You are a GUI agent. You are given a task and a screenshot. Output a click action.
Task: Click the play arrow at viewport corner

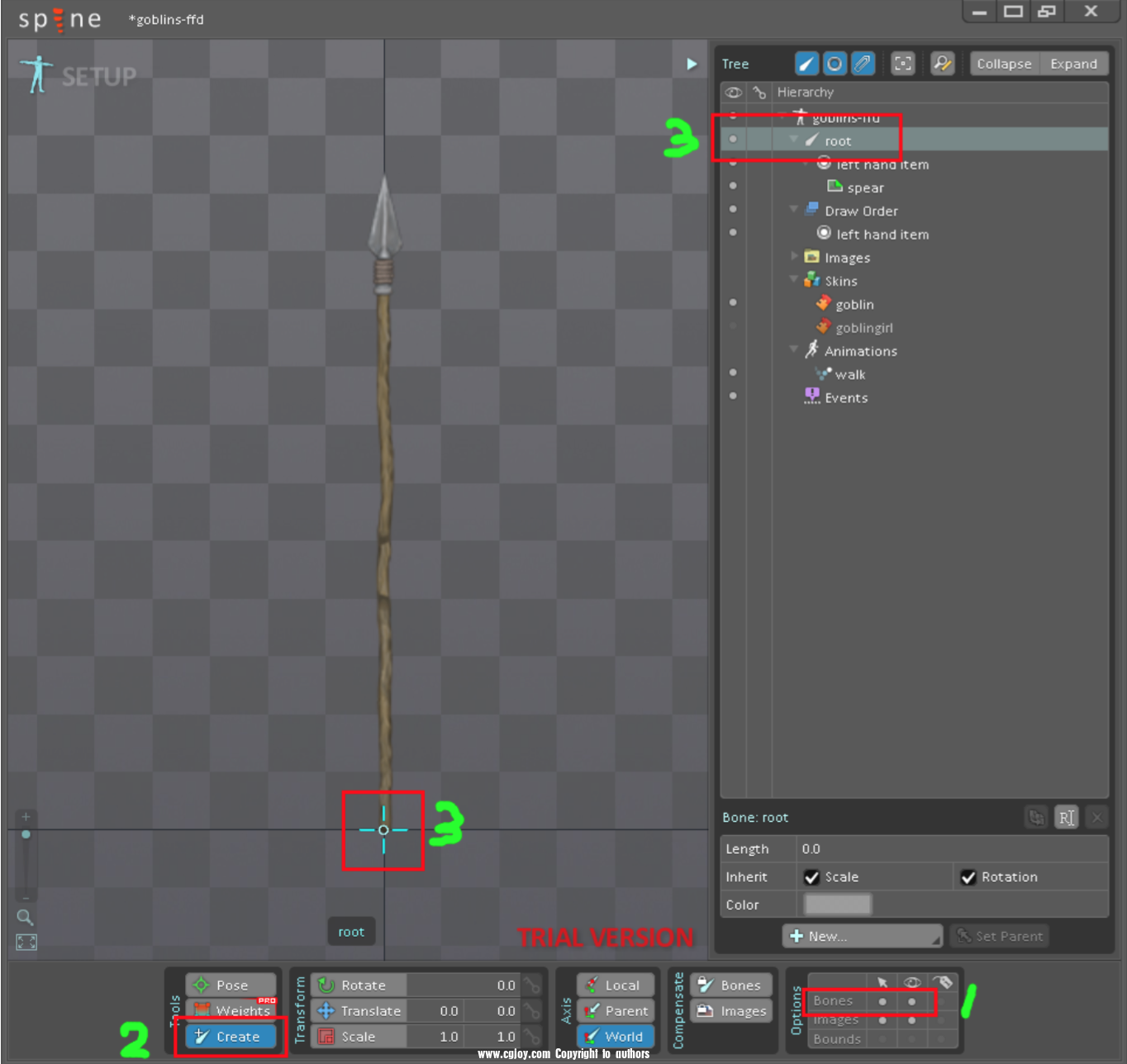pyautogui.click(x=692, y=64)
